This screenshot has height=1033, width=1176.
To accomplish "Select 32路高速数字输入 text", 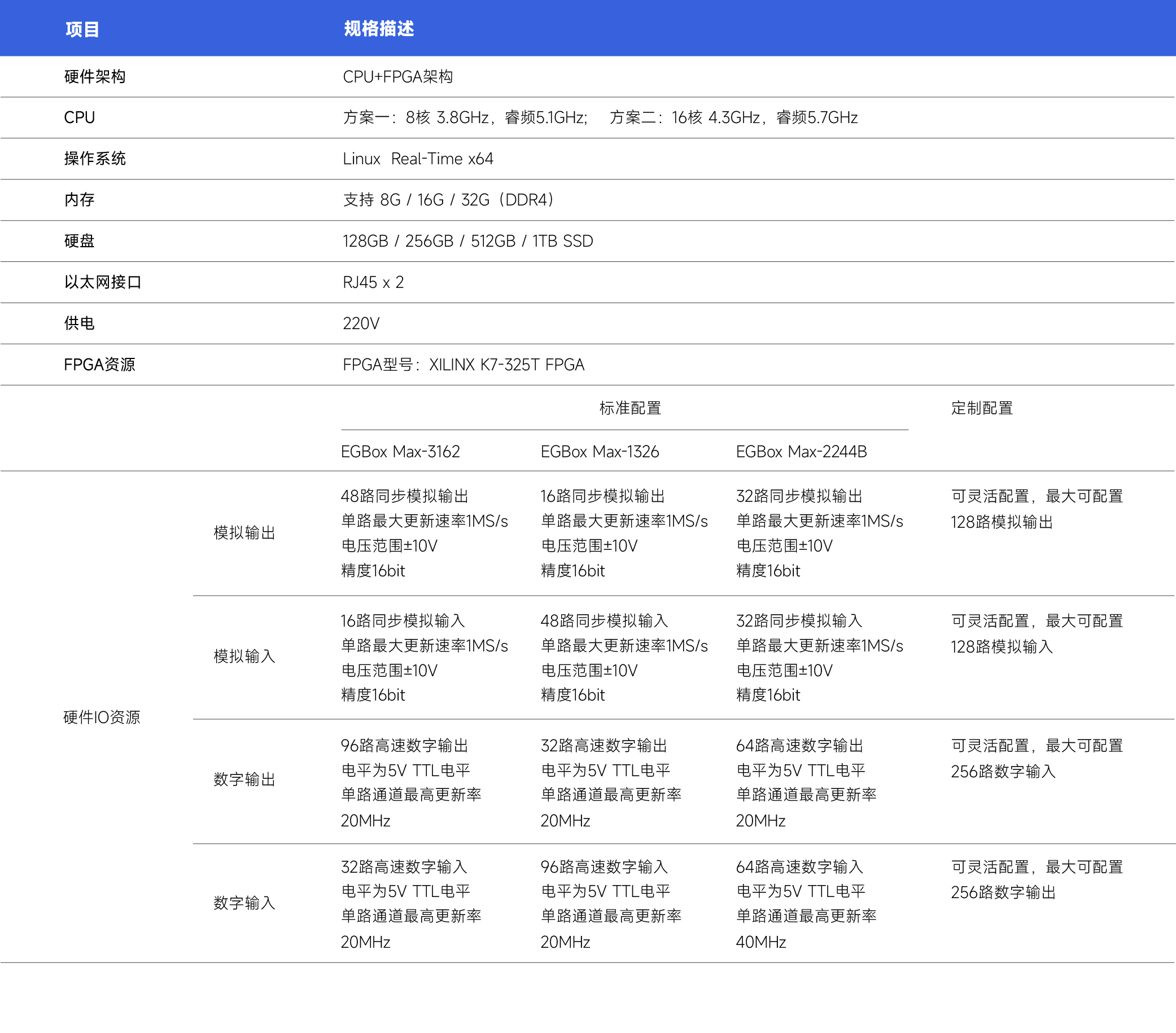I will tap(404, 867).
